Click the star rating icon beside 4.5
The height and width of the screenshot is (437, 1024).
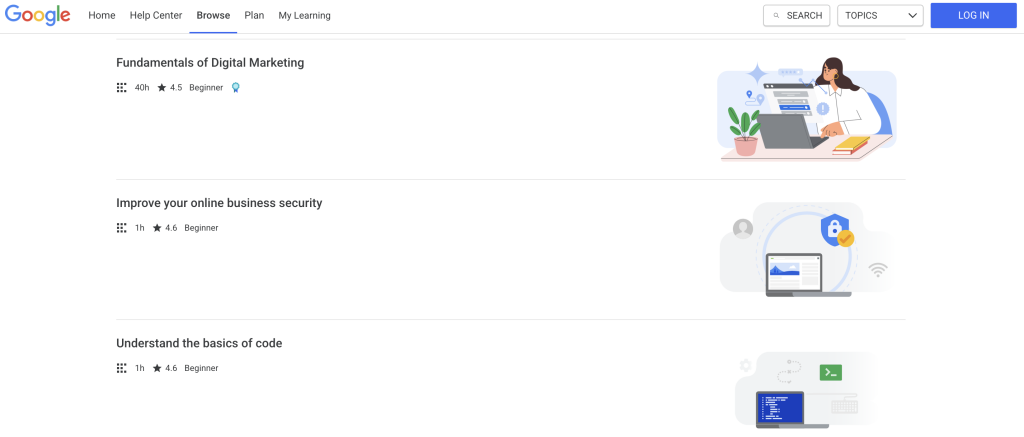point(161,88)
